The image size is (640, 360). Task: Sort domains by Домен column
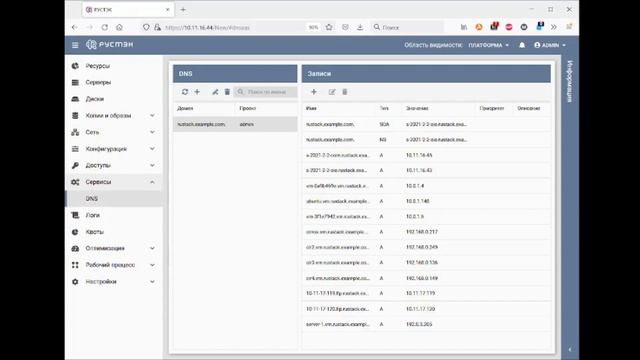(185, 108)
